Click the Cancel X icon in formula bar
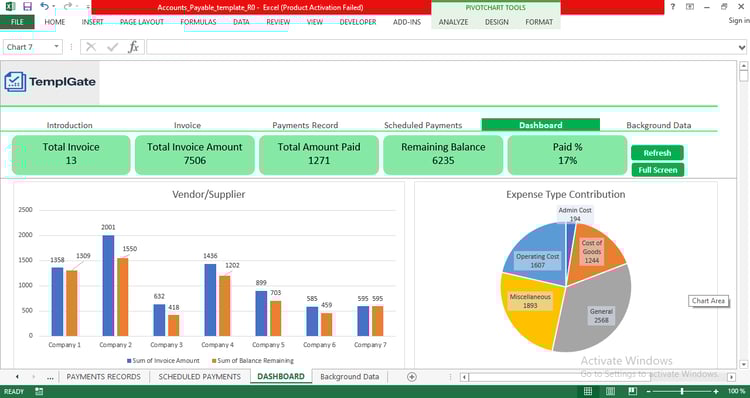This screenshot has width=750, height=398. pos(91,47)
